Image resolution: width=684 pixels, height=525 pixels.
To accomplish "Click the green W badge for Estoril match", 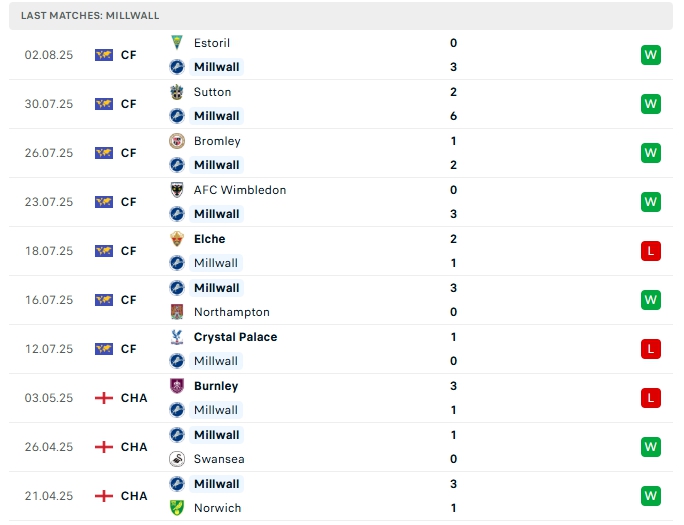I will (x=651, y=55).
